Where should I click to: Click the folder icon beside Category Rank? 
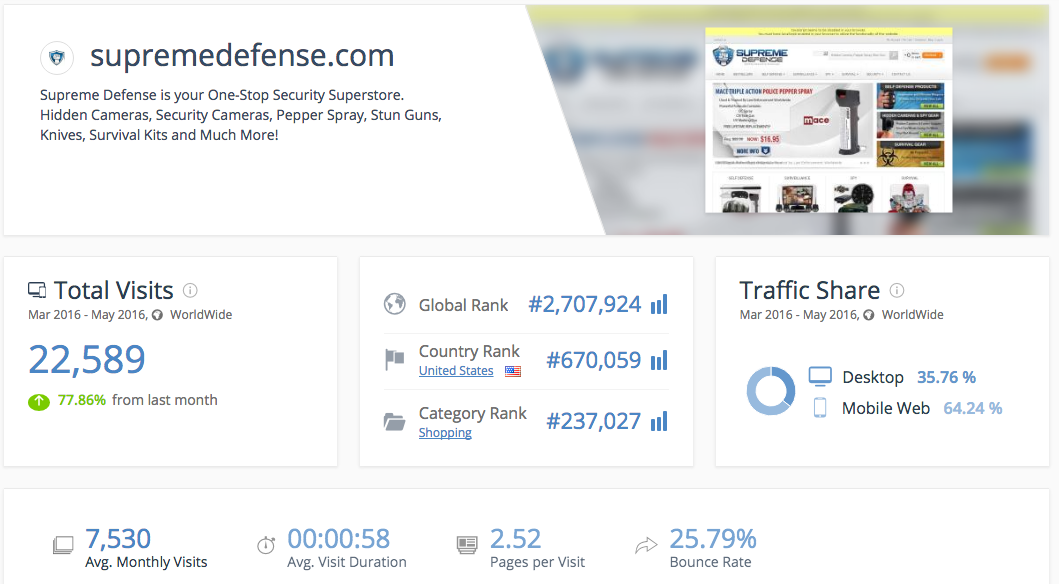[394, 422]
